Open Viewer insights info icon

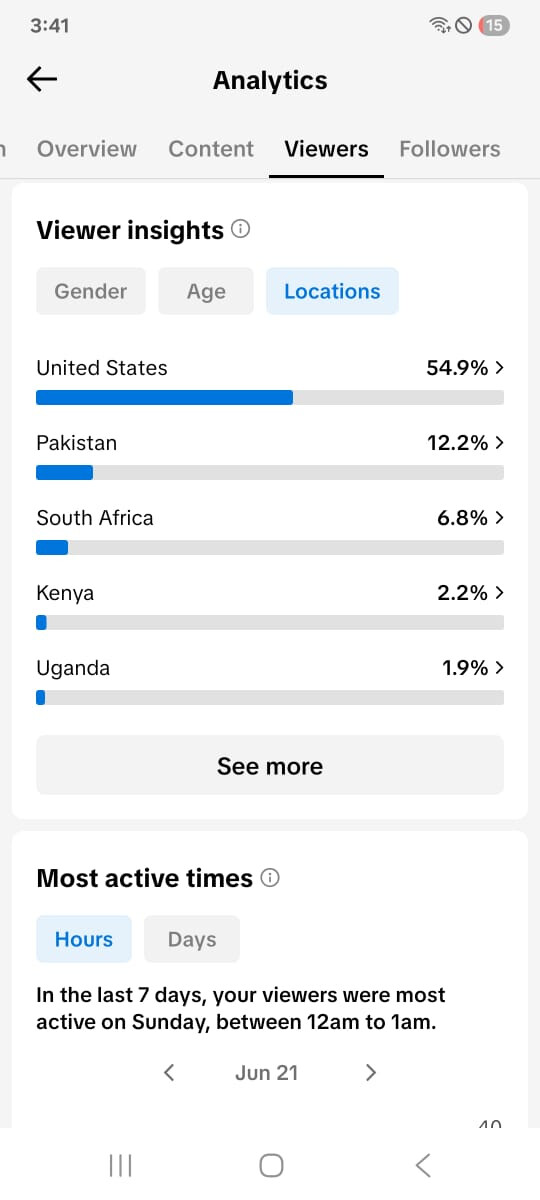[x=240, y=229]
